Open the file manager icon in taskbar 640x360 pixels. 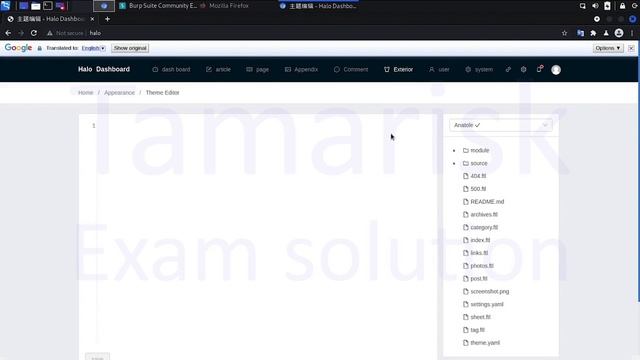click(36, 6)
